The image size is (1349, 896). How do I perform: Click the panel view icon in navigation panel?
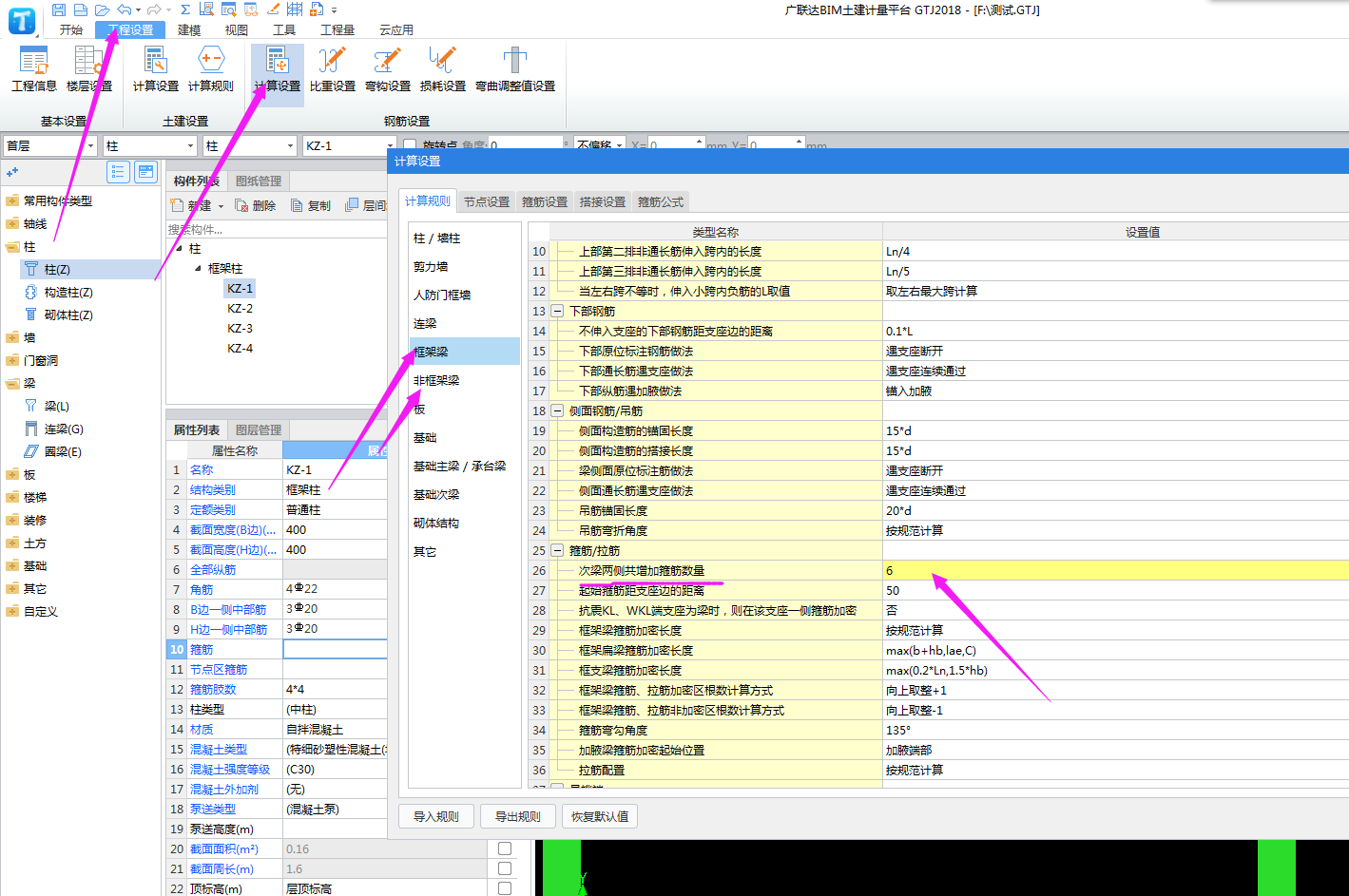(x=145, y=172)
